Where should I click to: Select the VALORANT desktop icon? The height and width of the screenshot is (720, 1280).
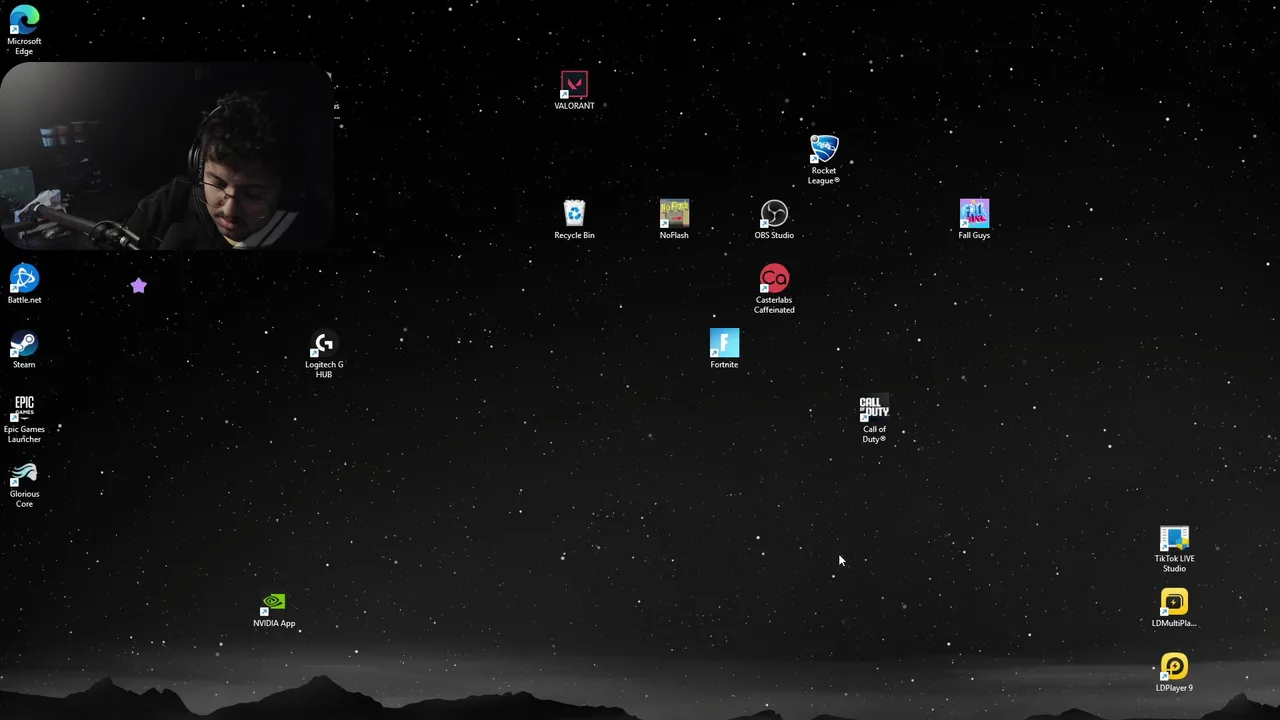(574, 89)
